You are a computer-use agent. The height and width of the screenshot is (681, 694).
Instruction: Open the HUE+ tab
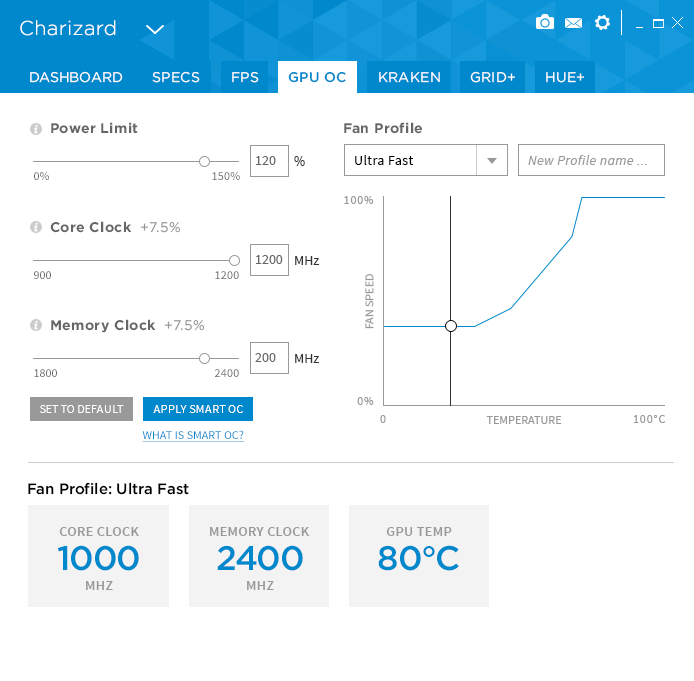coord(565,77)
